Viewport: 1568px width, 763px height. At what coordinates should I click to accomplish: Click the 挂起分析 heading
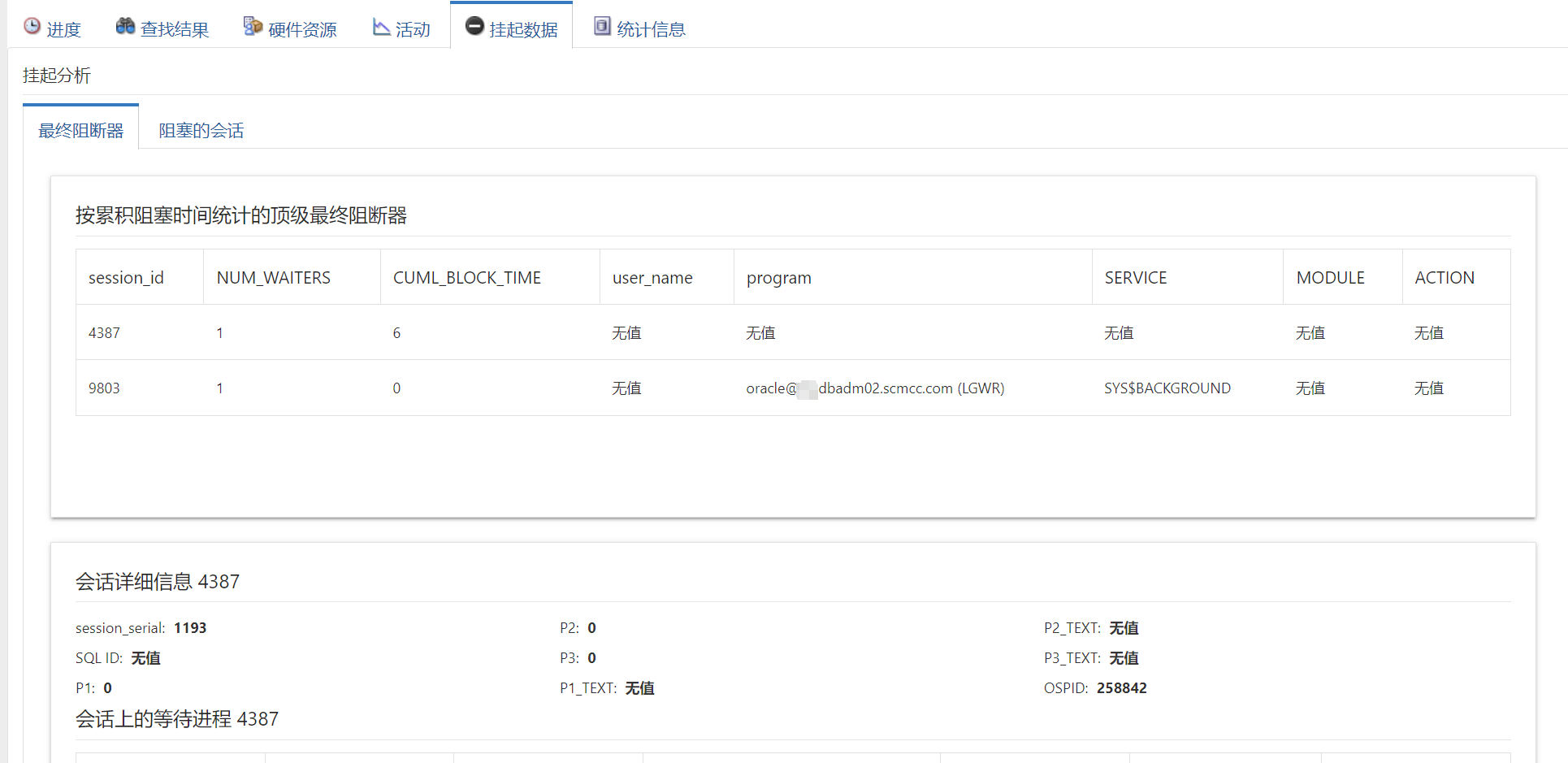(57, 76)
